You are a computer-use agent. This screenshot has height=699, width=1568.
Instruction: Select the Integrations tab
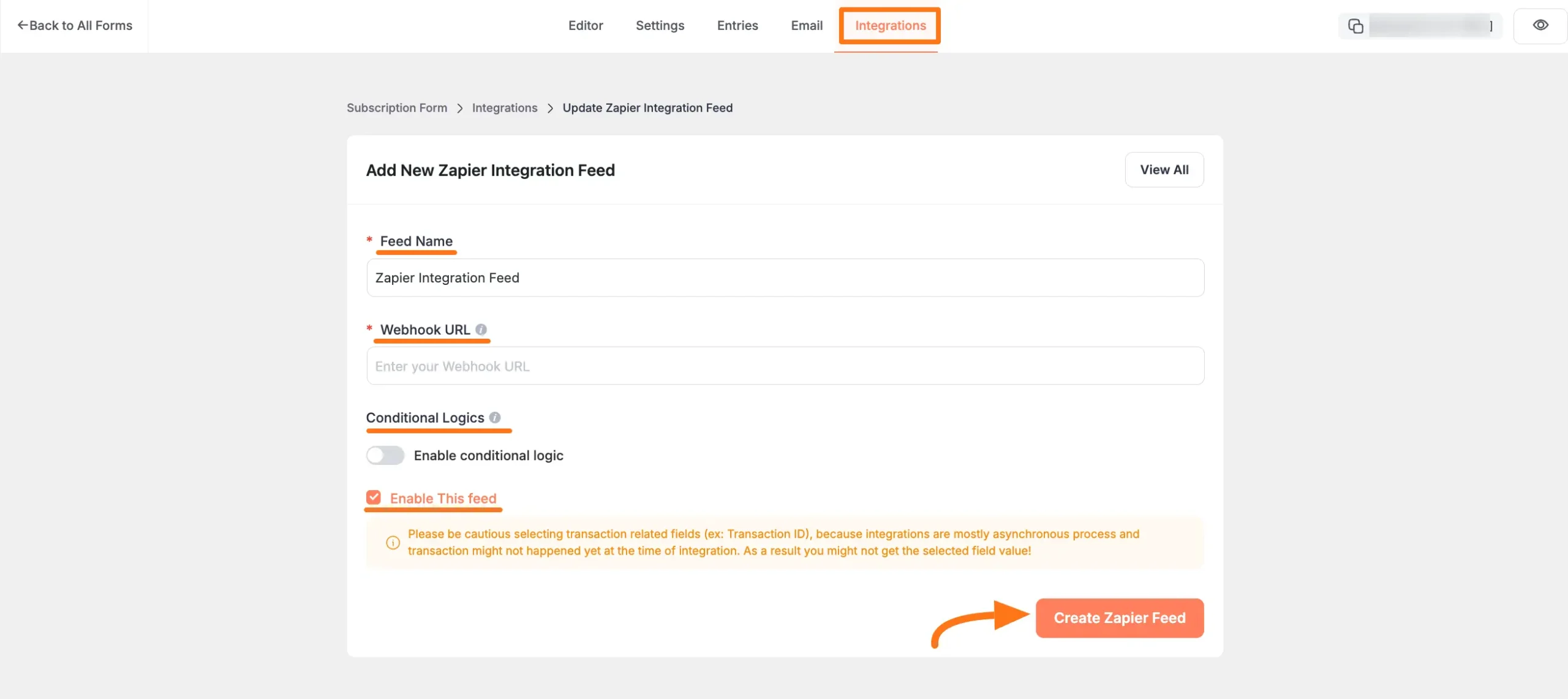tap(890, 25)
